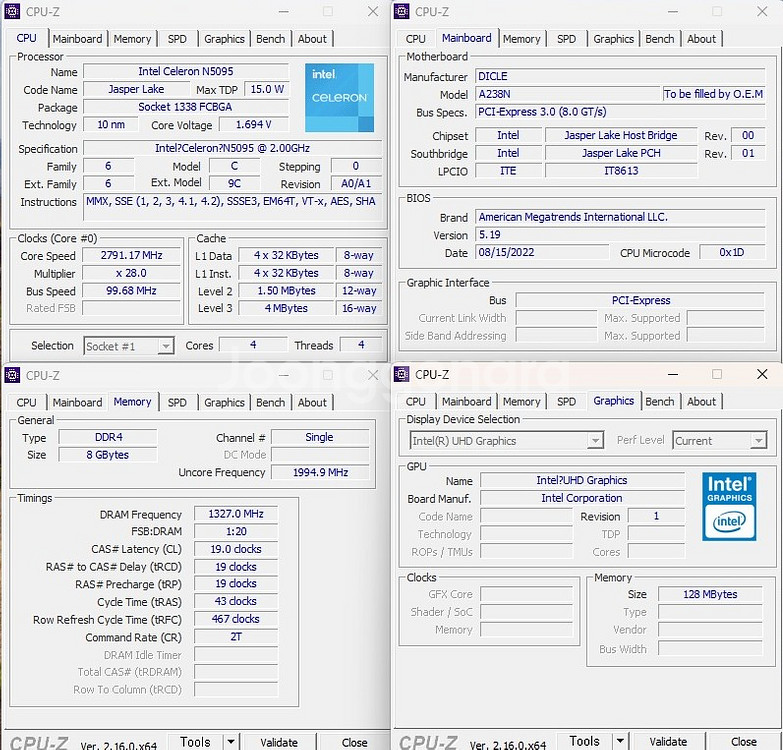783x750 pixels.
Task: Click the 1327.0 MHz DRAM frequency value
Action: pos(236,514)
